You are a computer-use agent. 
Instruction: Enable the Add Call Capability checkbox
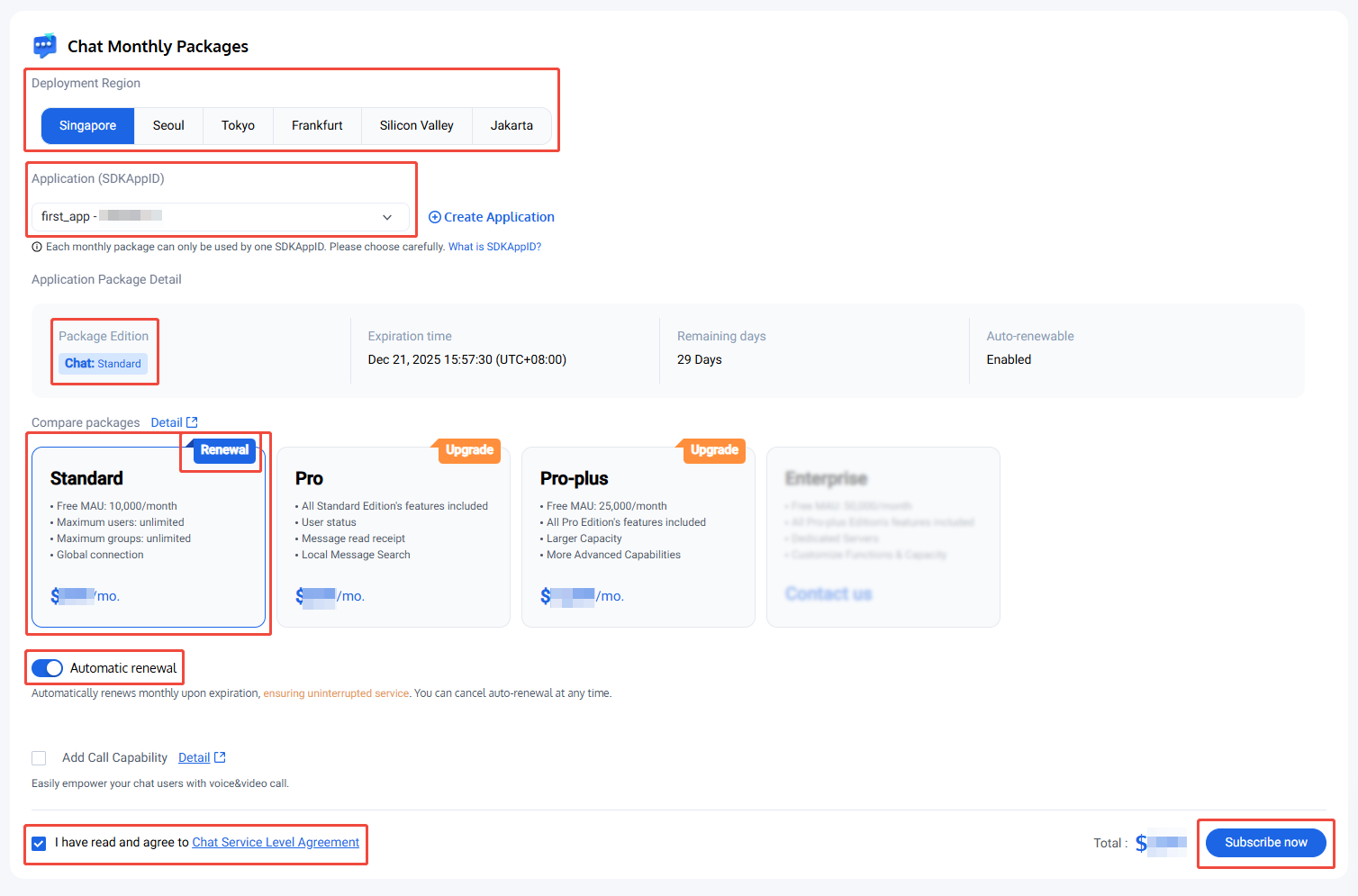[x=39, y=758]
